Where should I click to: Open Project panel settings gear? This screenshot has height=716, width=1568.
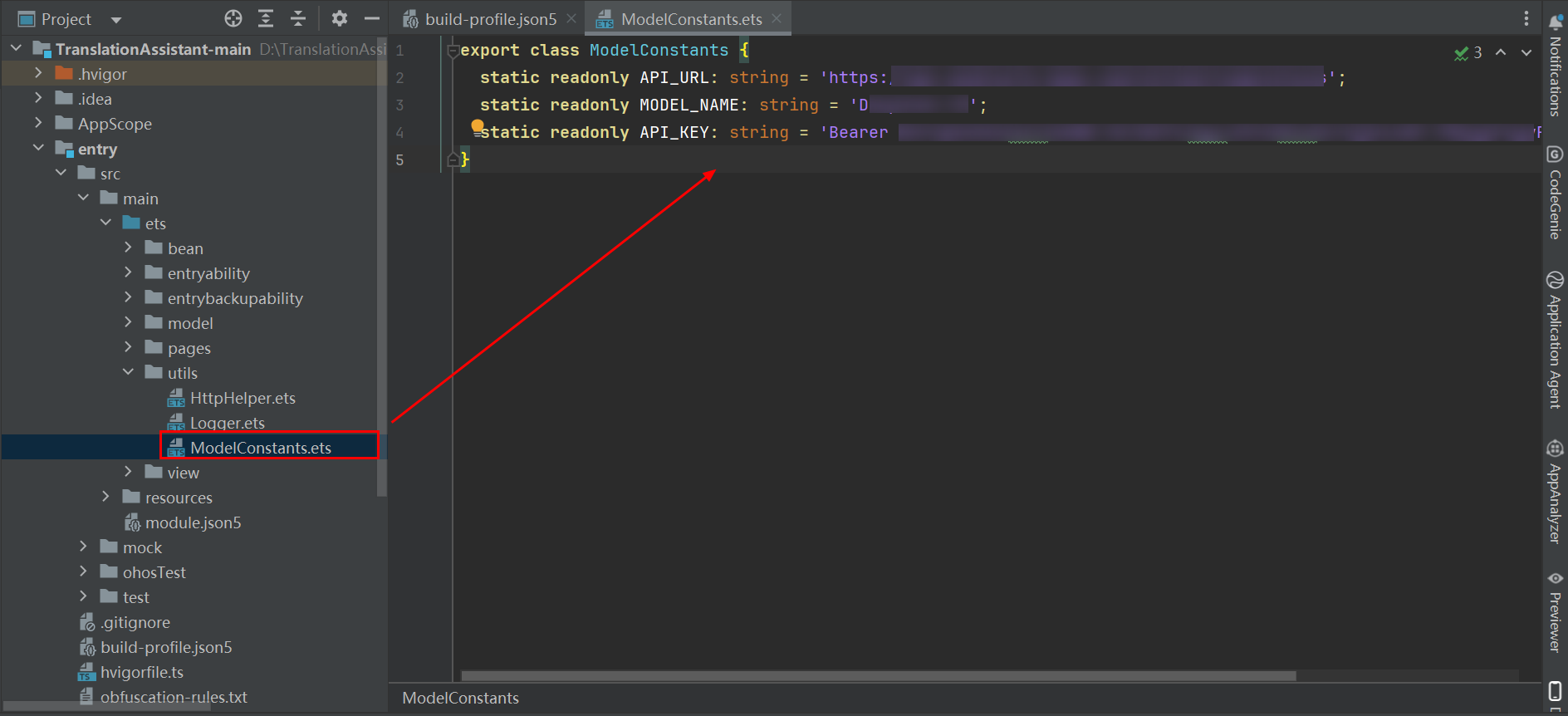click(x=339, y=18)
